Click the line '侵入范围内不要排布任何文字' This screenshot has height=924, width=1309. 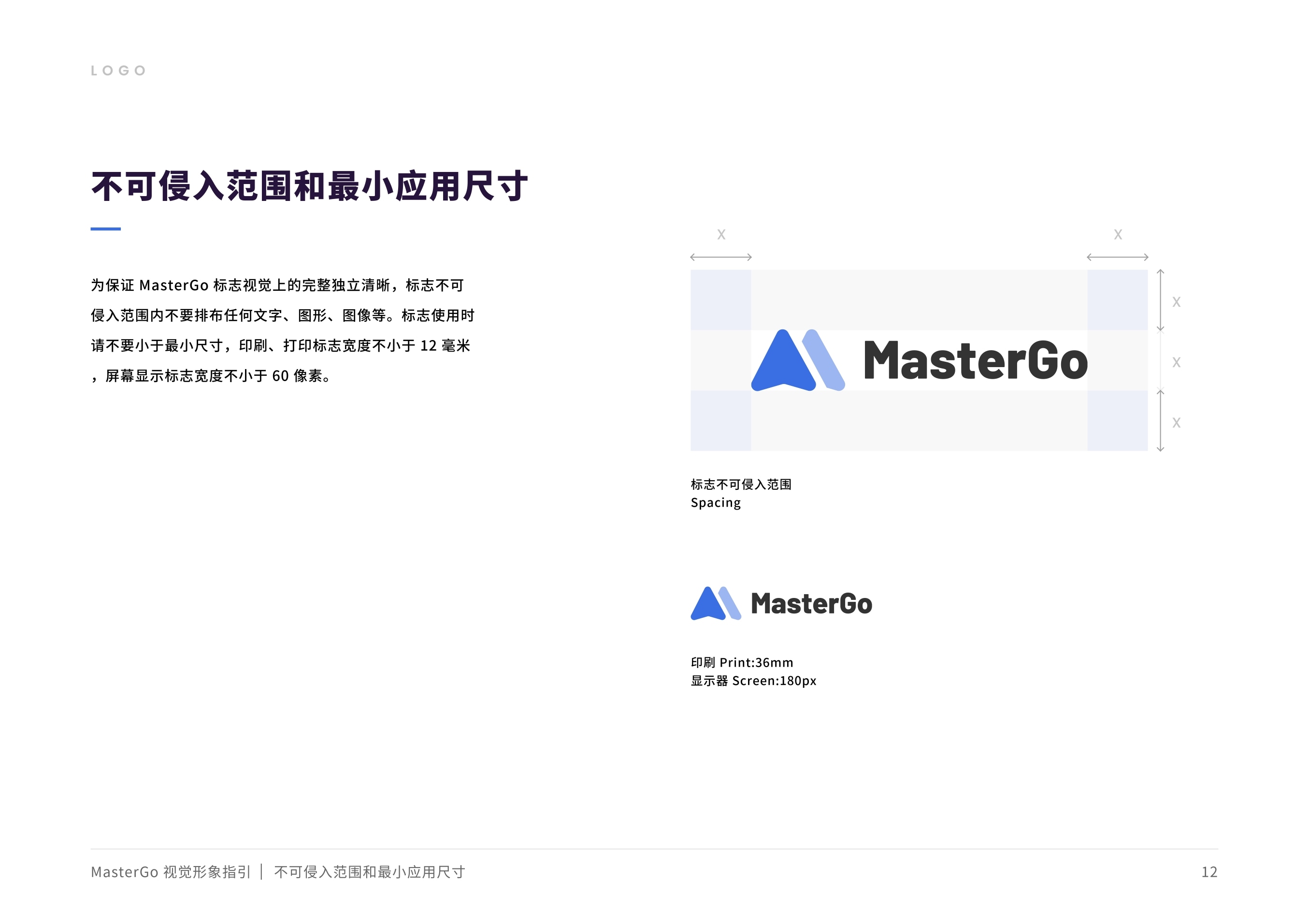(x=283, y=315)
